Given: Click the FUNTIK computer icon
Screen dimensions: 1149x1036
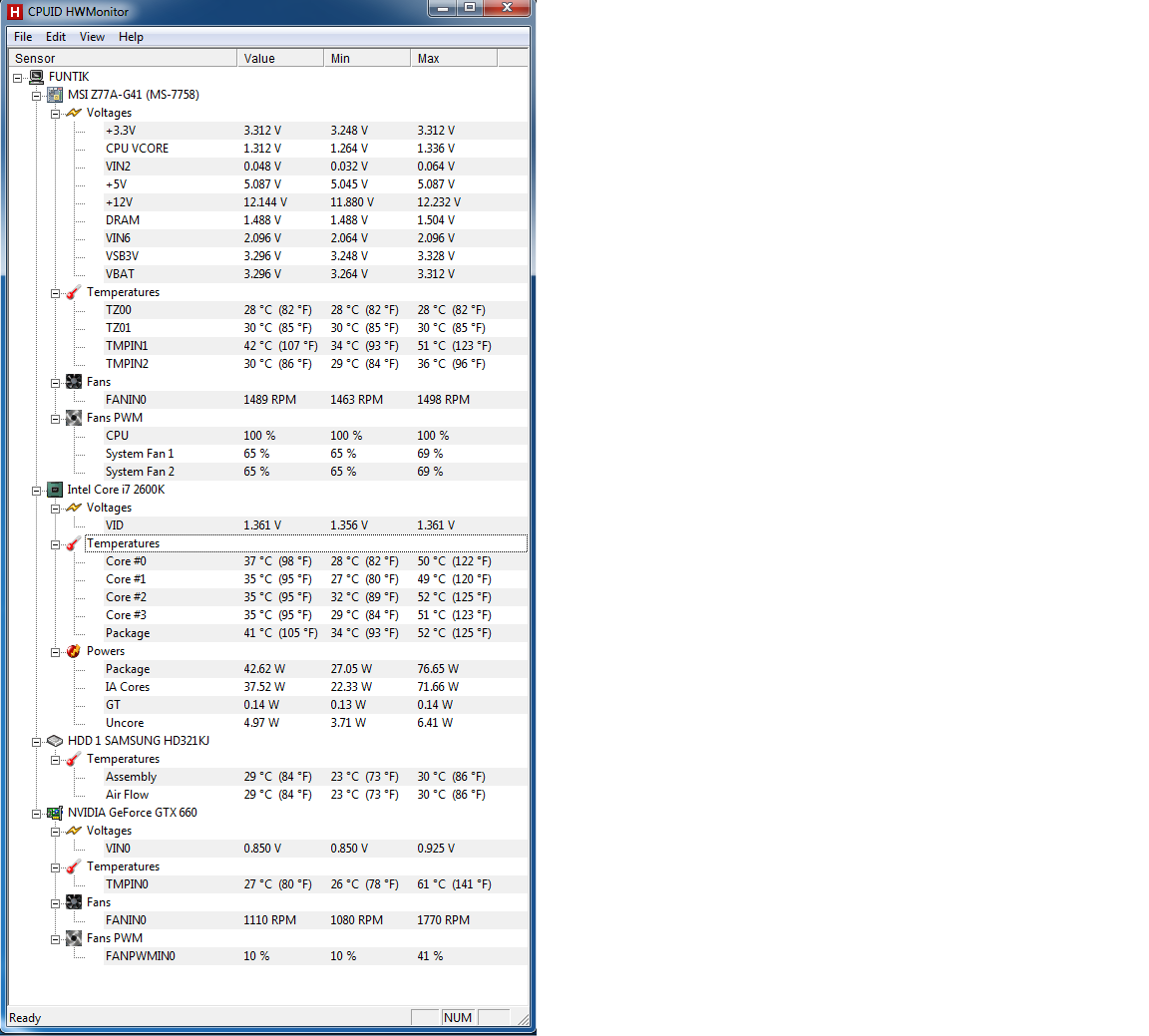Looking at the screenshot, I should click(x=36, y=77).
